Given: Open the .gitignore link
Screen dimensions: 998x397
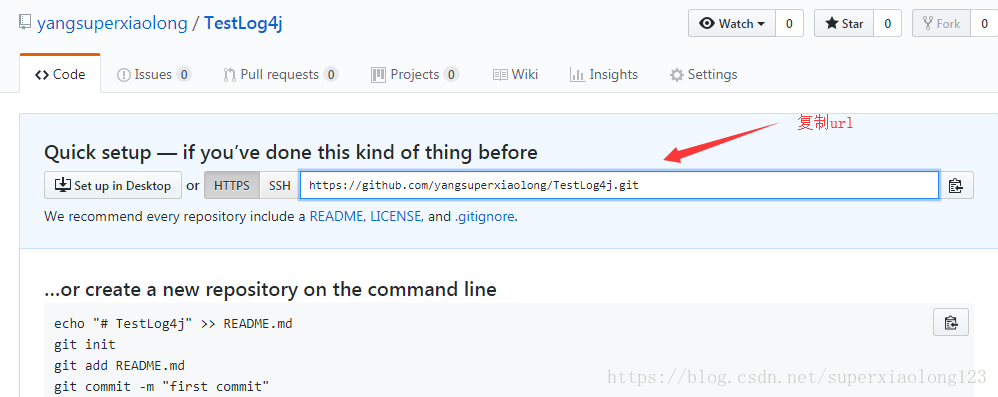Looking at the screenshot, I should click(484, 216).
